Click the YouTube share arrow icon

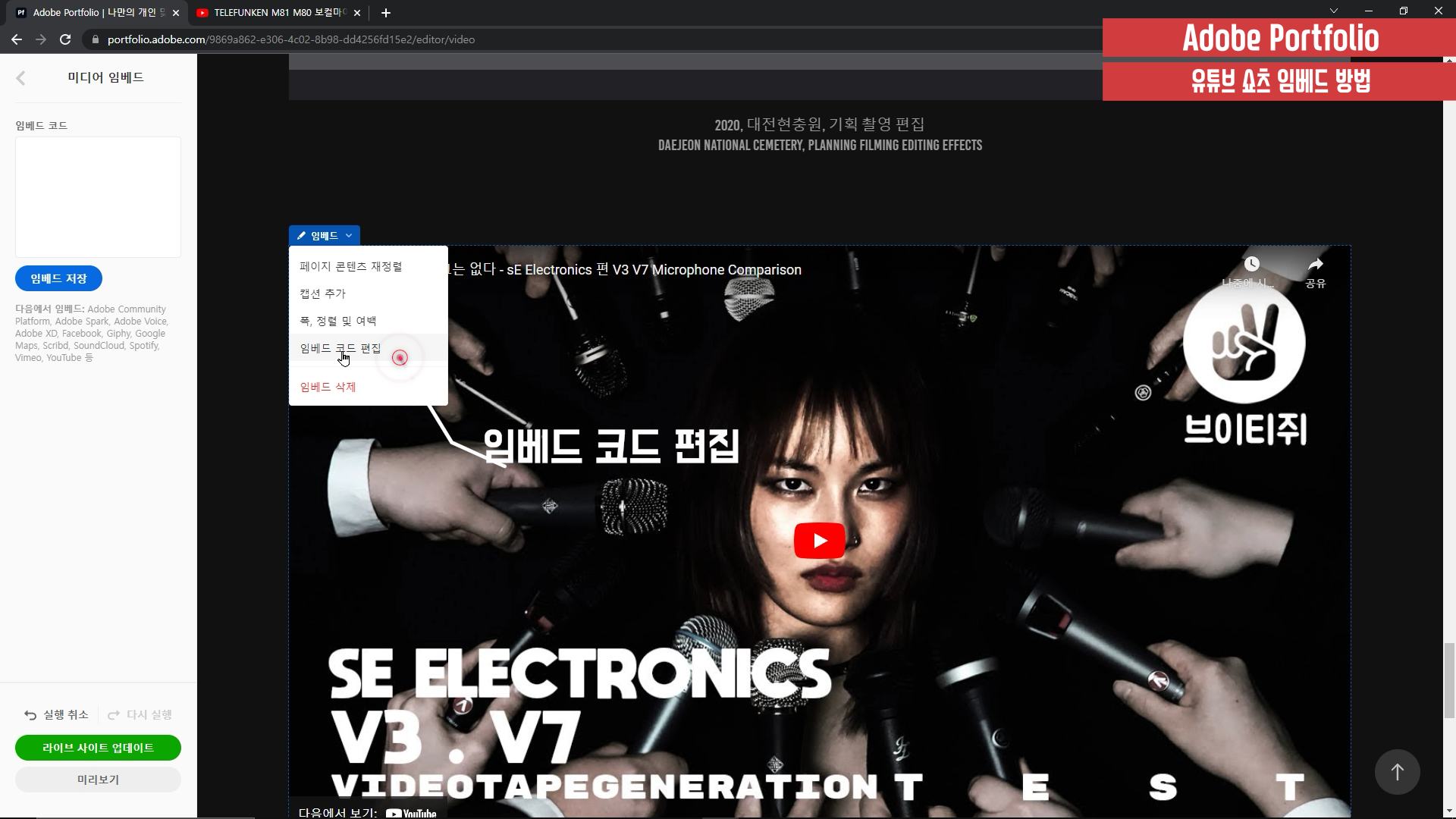click(x=1316, y=264)
